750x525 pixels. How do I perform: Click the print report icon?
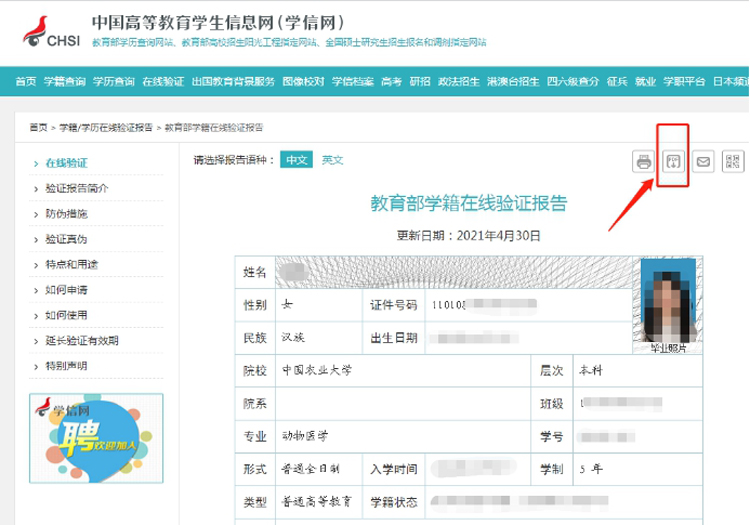click(x=644, y=162)
